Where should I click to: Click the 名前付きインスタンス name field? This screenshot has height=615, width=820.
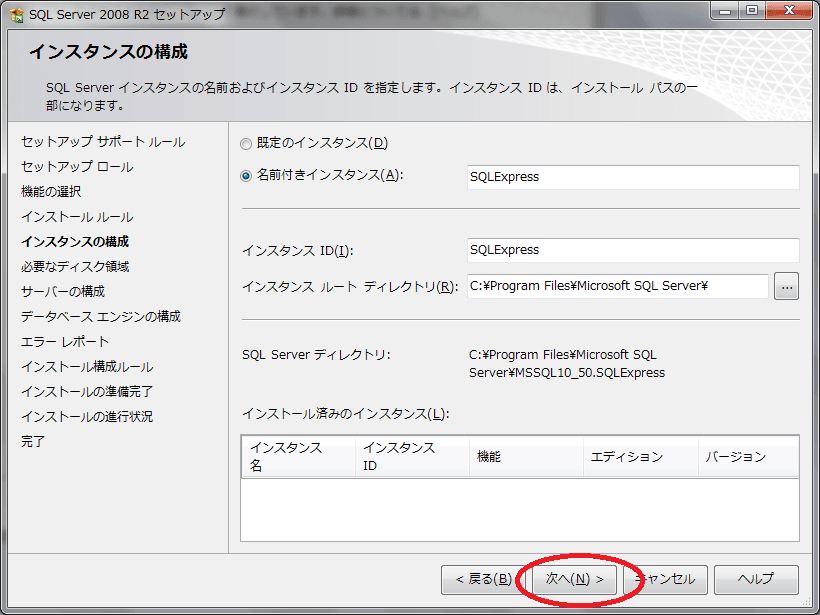(x=632, y=176)
